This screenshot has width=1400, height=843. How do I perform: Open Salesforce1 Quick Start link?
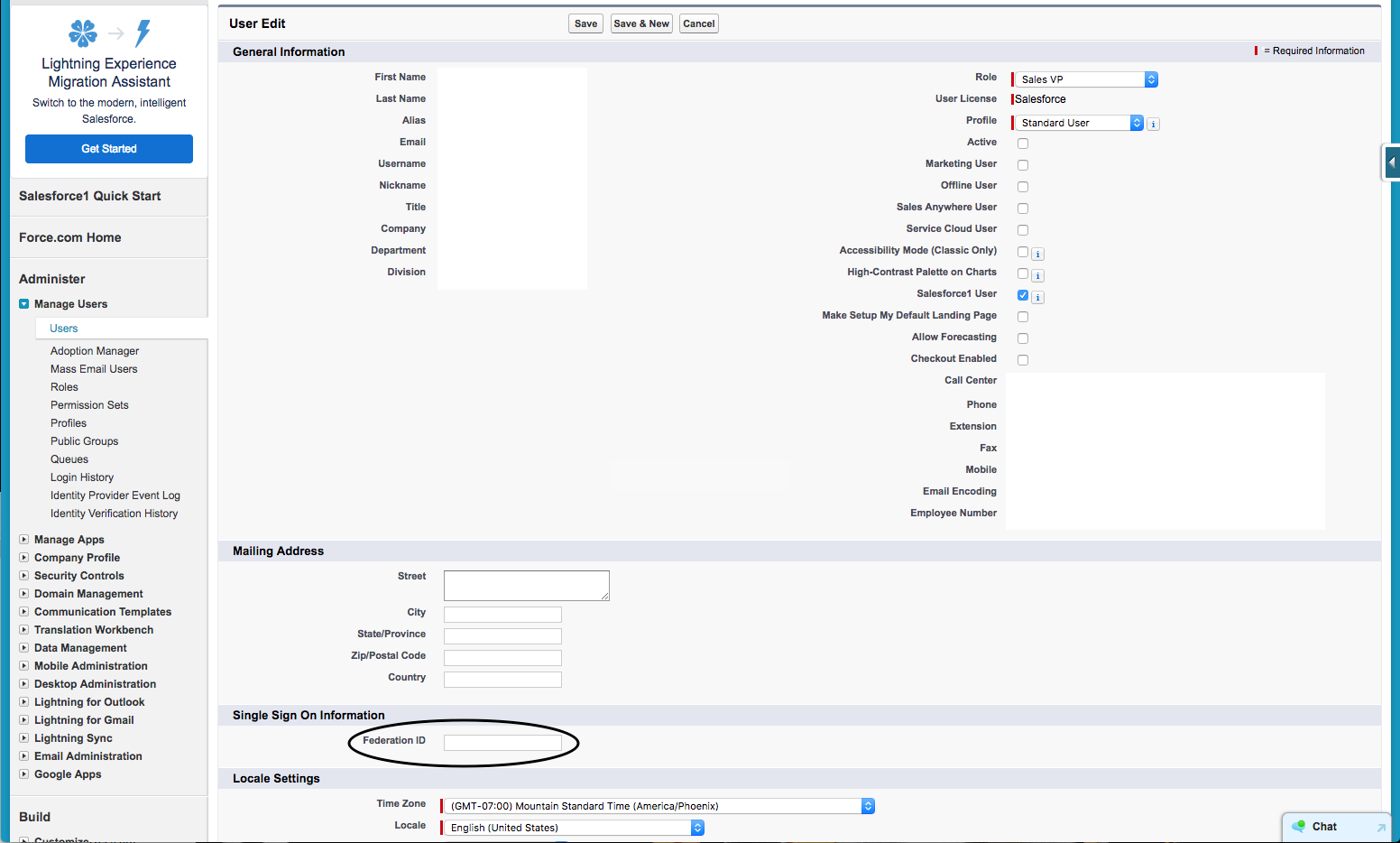point(89,196)
